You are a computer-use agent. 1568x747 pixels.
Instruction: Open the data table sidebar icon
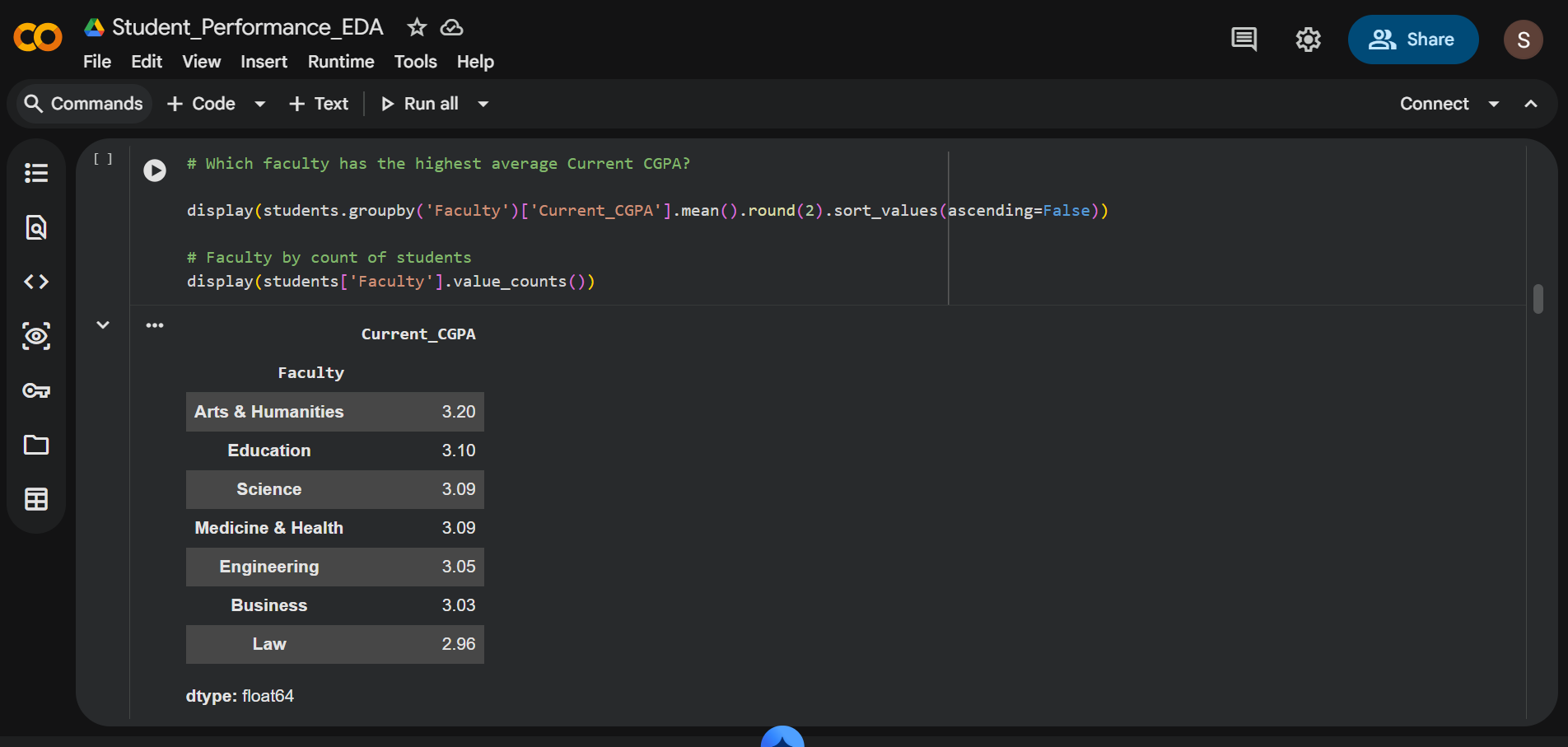(x=36, y=499)
